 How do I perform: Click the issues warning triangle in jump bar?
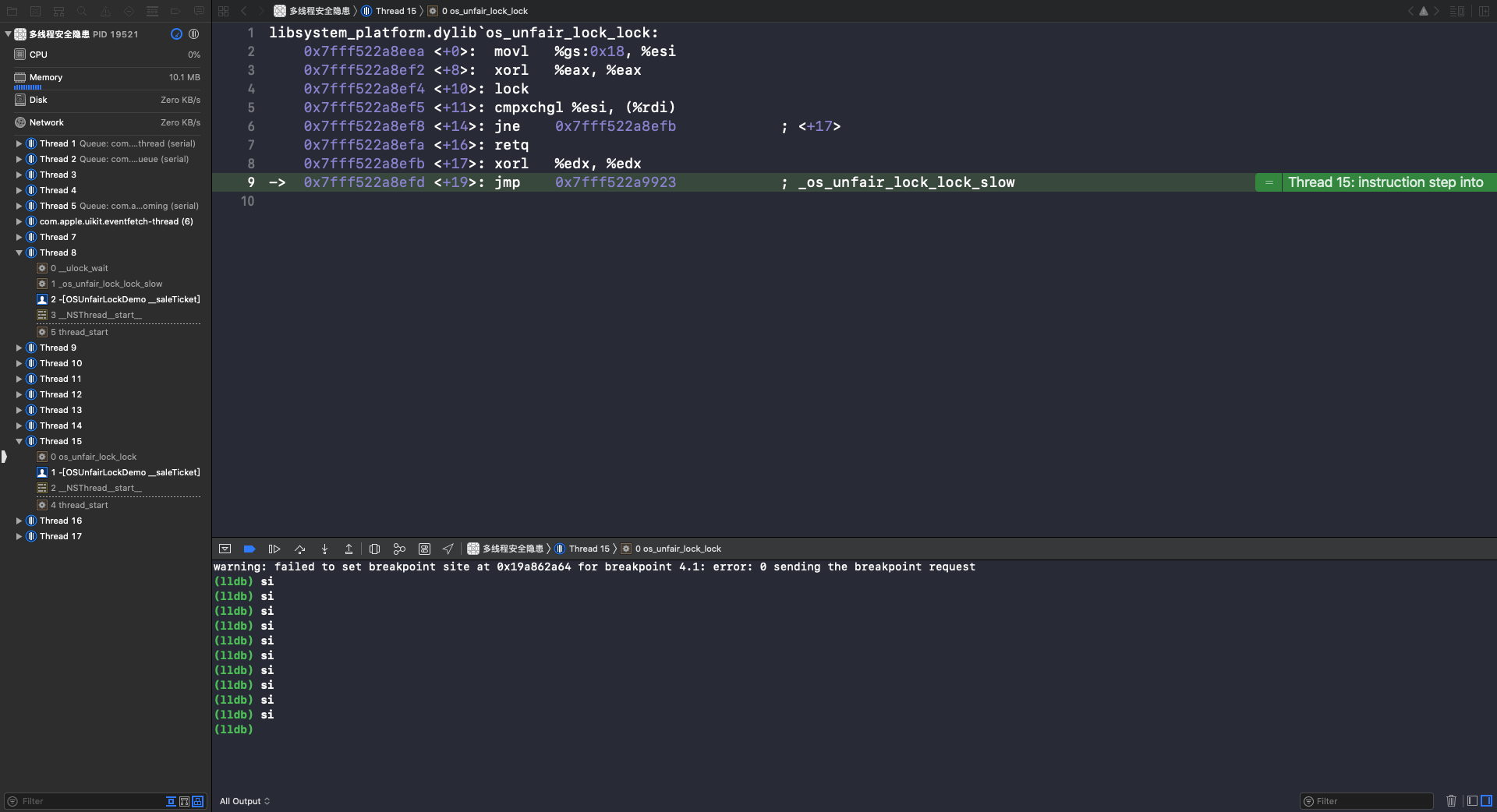click(x=1424, y=11)
